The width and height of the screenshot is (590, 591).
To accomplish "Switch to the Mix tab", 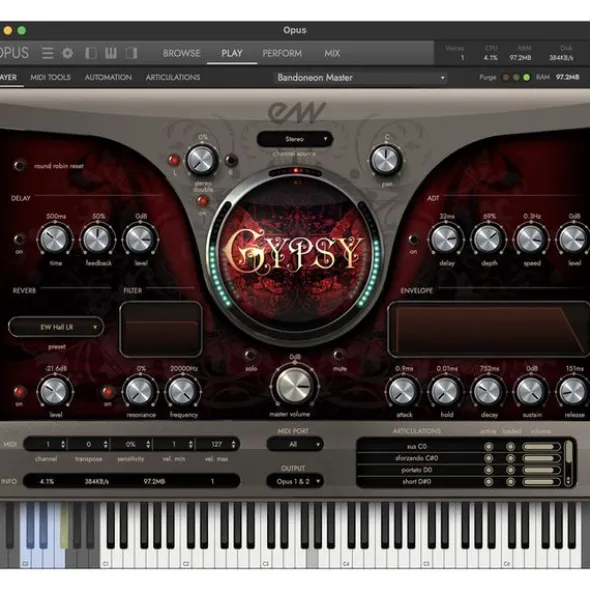I will [332, 53].
